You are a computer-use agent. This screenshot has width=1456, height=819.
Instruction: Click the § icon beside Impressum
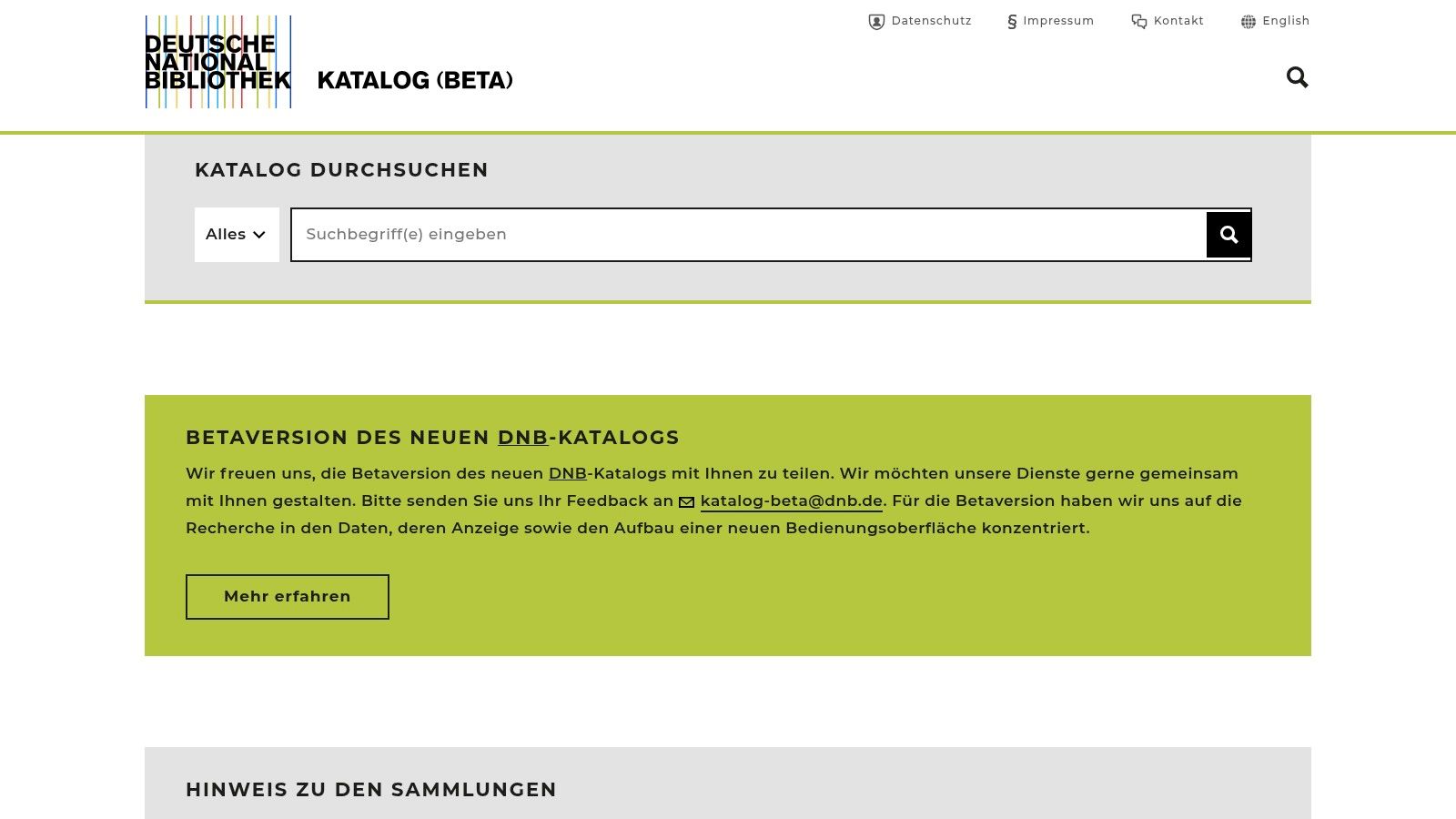tap(1012, 21)
